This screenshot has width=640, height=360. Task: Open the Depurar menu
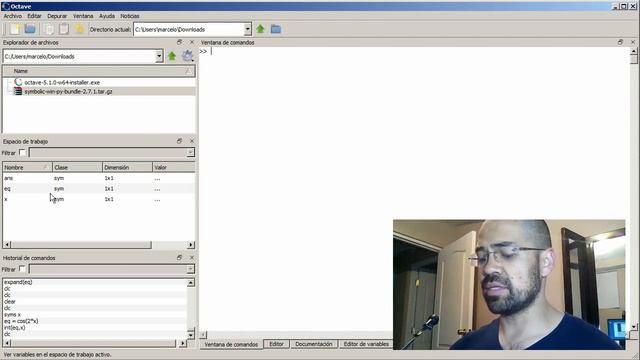(57, 16)
